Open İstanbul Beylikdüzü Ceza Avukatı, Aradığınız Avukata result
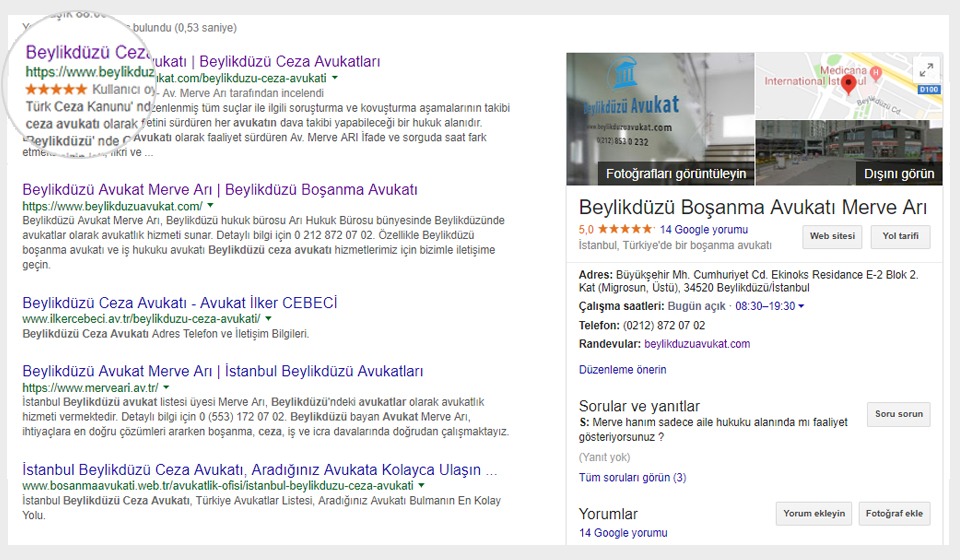This screenshot has height=560, width=960. (260, 469)
